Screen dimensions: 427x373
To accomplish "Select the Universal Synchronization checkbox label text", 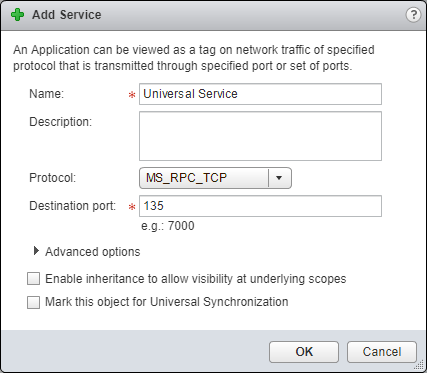I will [x=167, y=302].
